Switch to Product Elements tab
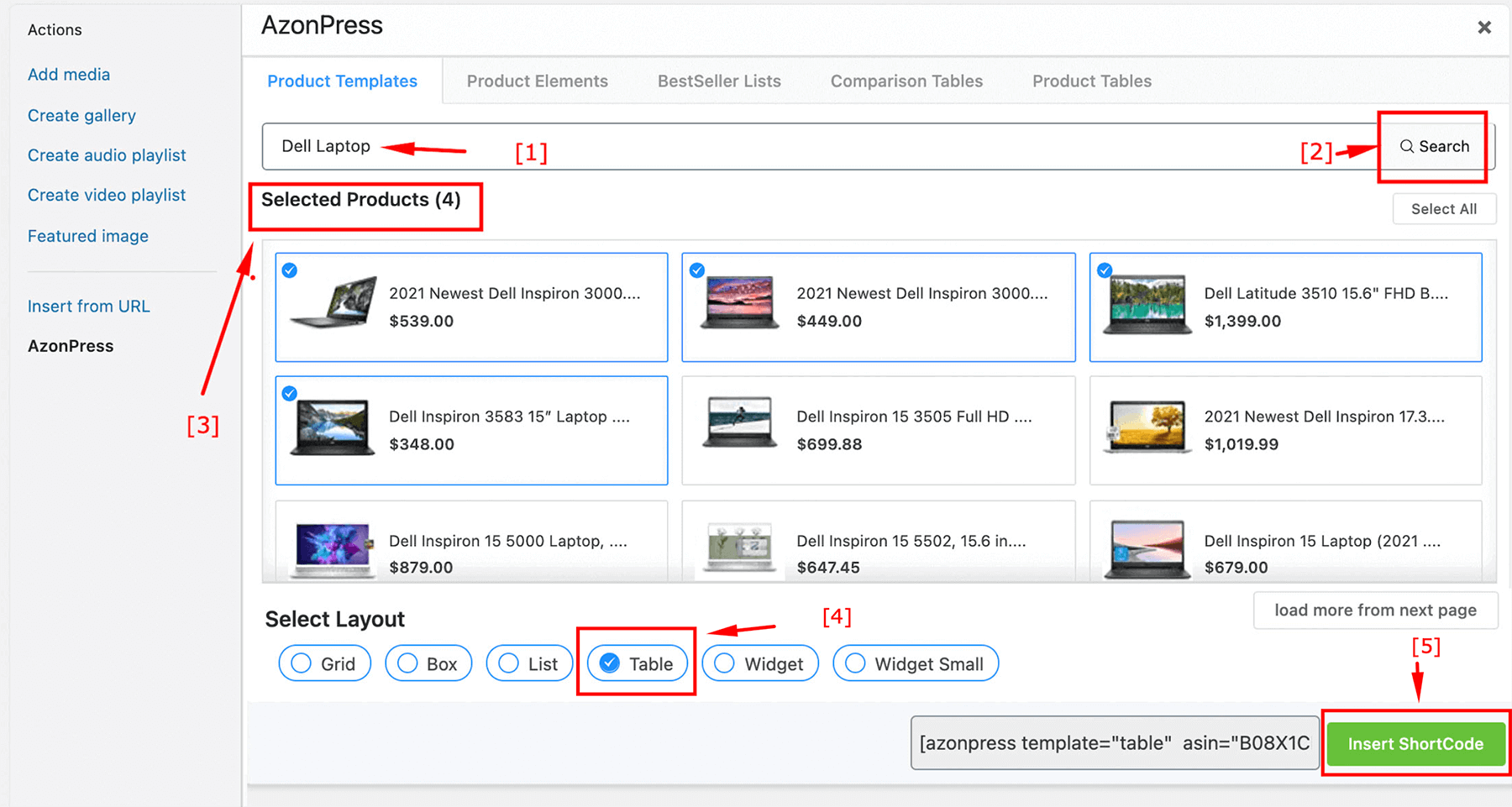The height and width of the screenshot is (807, 1512). [x=538, y=81]
